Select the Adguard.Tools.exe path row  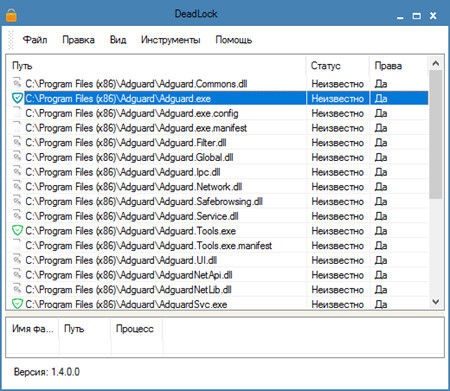(131, 231)
